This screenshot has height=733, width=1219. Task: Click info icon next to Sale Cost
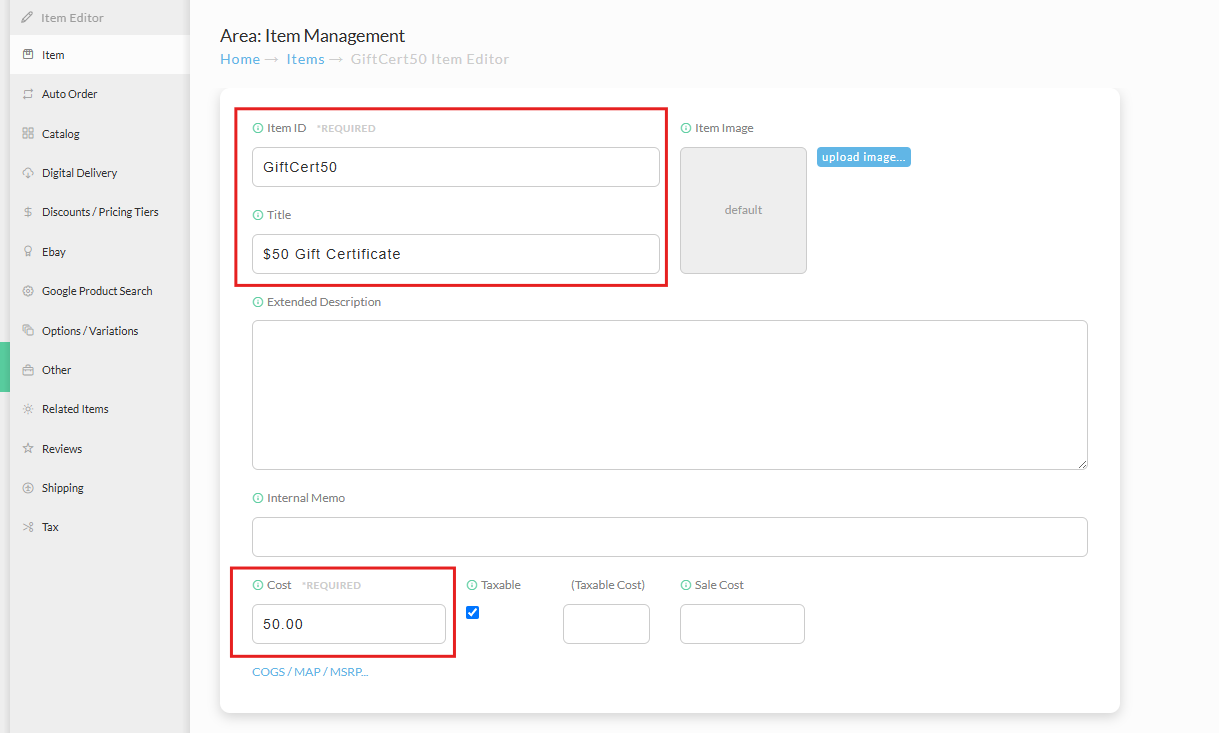tap(686, 585)
